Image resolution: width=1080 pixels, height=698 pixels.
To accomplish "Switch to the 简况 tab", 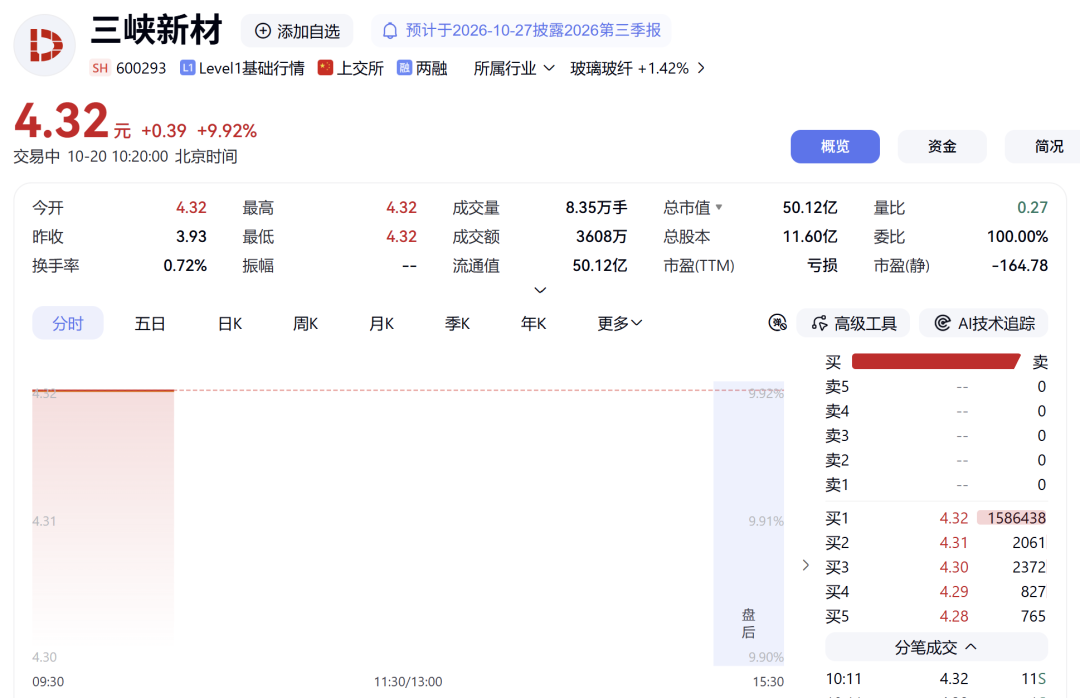I will click(x=1042, y=146).
